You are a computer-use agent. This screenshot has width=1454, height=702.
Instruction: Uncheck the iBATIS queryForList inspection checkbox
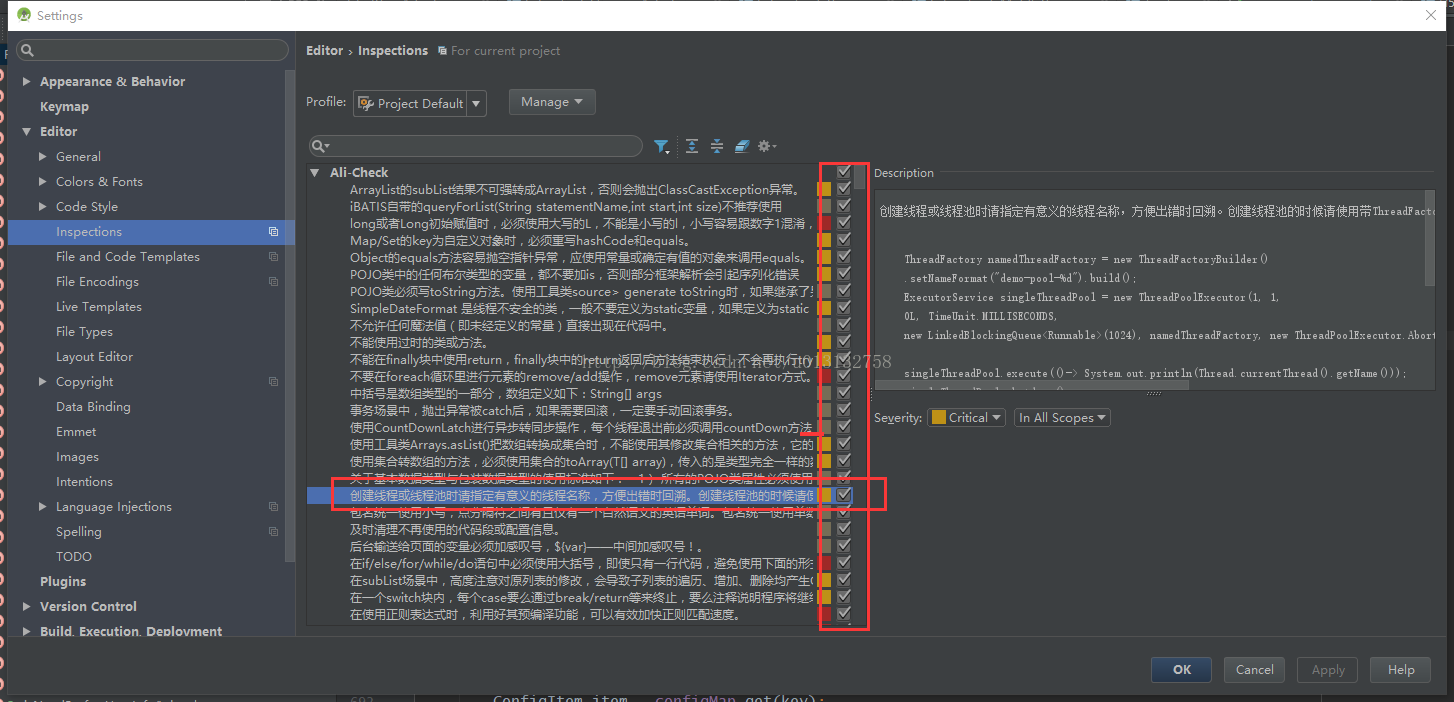pos(844,206)
